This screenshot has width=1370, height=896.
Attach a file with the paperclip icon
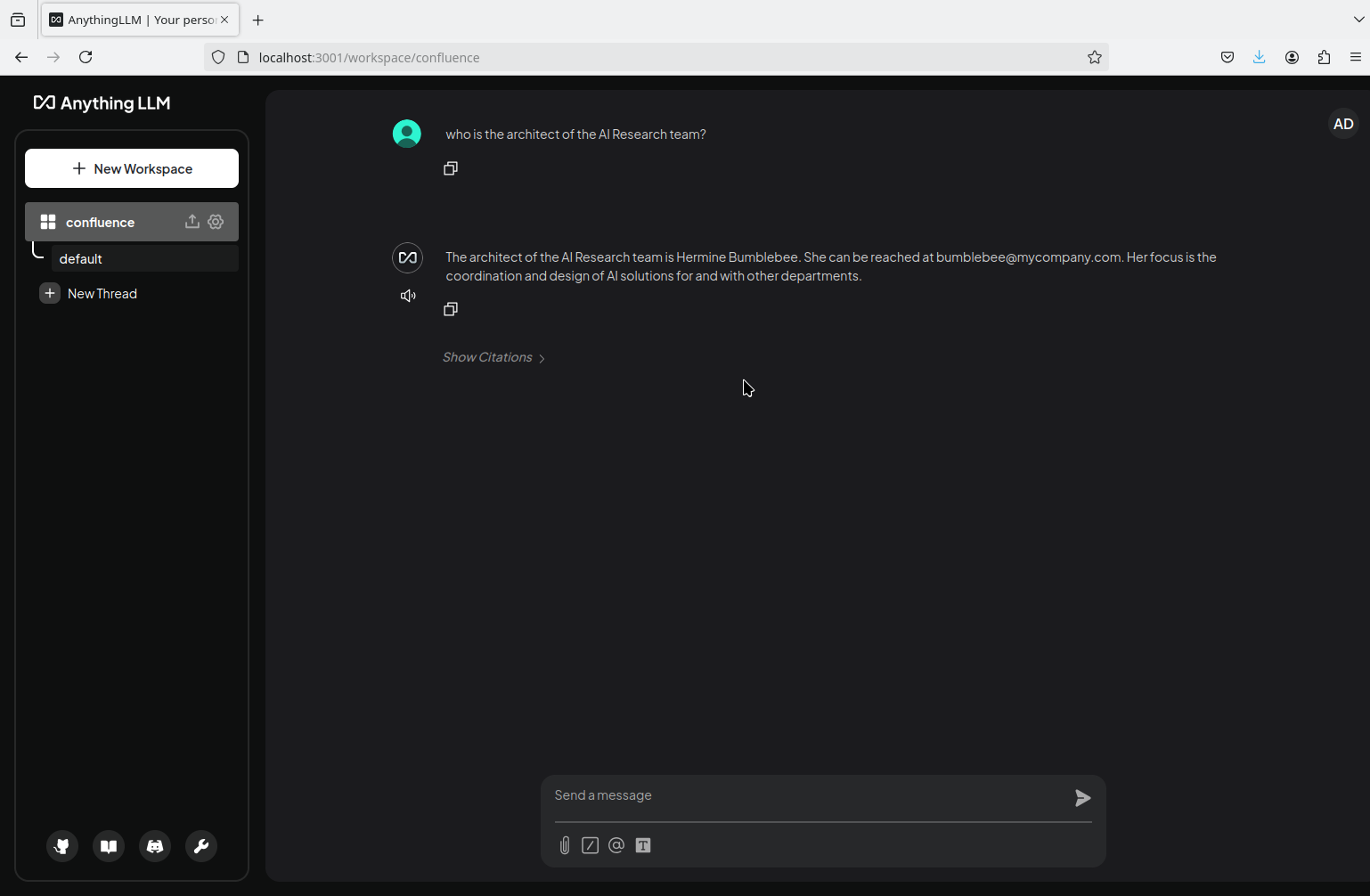coord(565,845)
